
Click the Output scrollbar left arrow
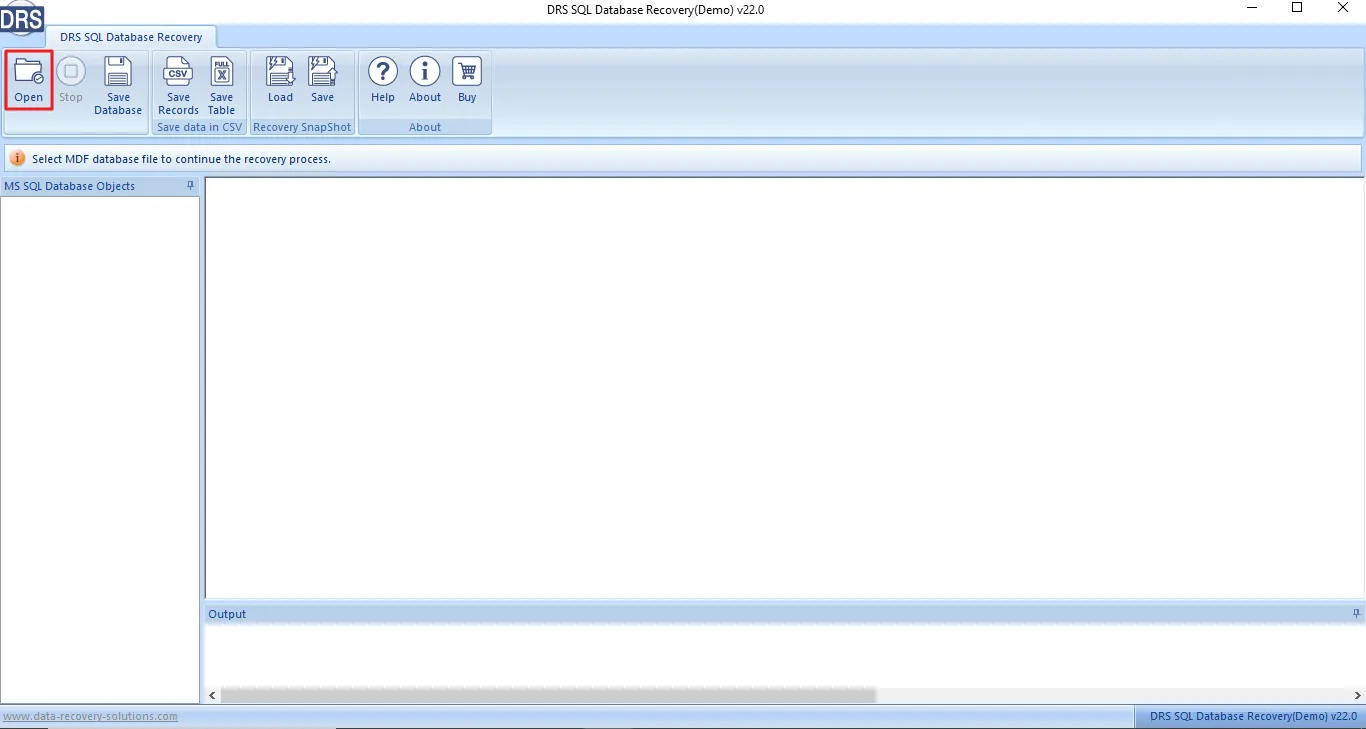tap(211, 695)
